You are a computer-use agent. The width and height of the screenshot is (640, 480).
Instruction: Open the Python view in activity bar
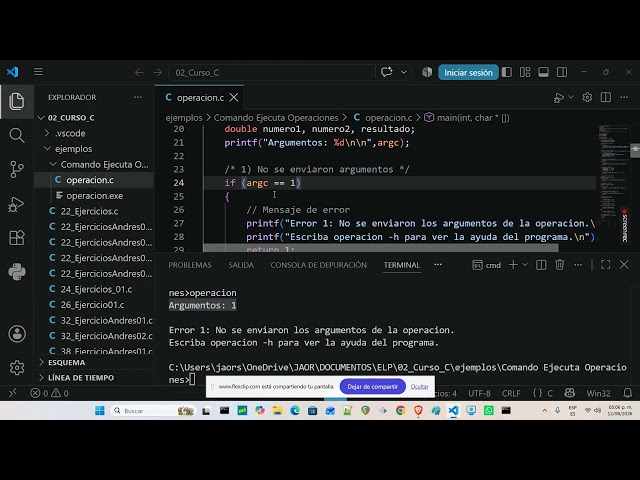tap(17, 272)
